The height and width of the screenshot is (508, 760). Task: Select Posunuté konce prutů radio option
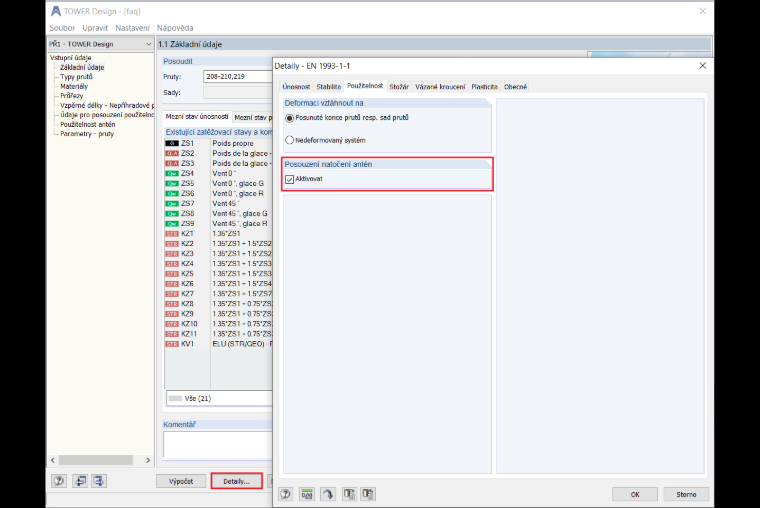pos(289,118)
